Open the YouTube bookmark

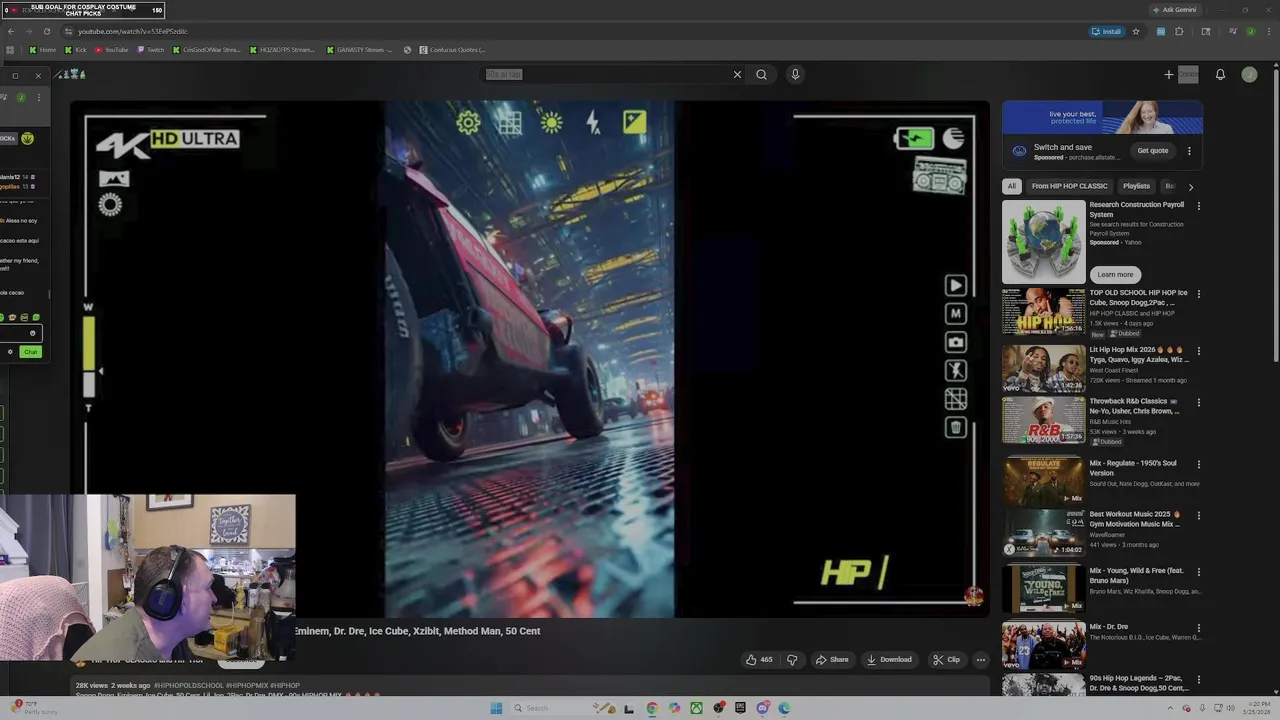(112, 49)
